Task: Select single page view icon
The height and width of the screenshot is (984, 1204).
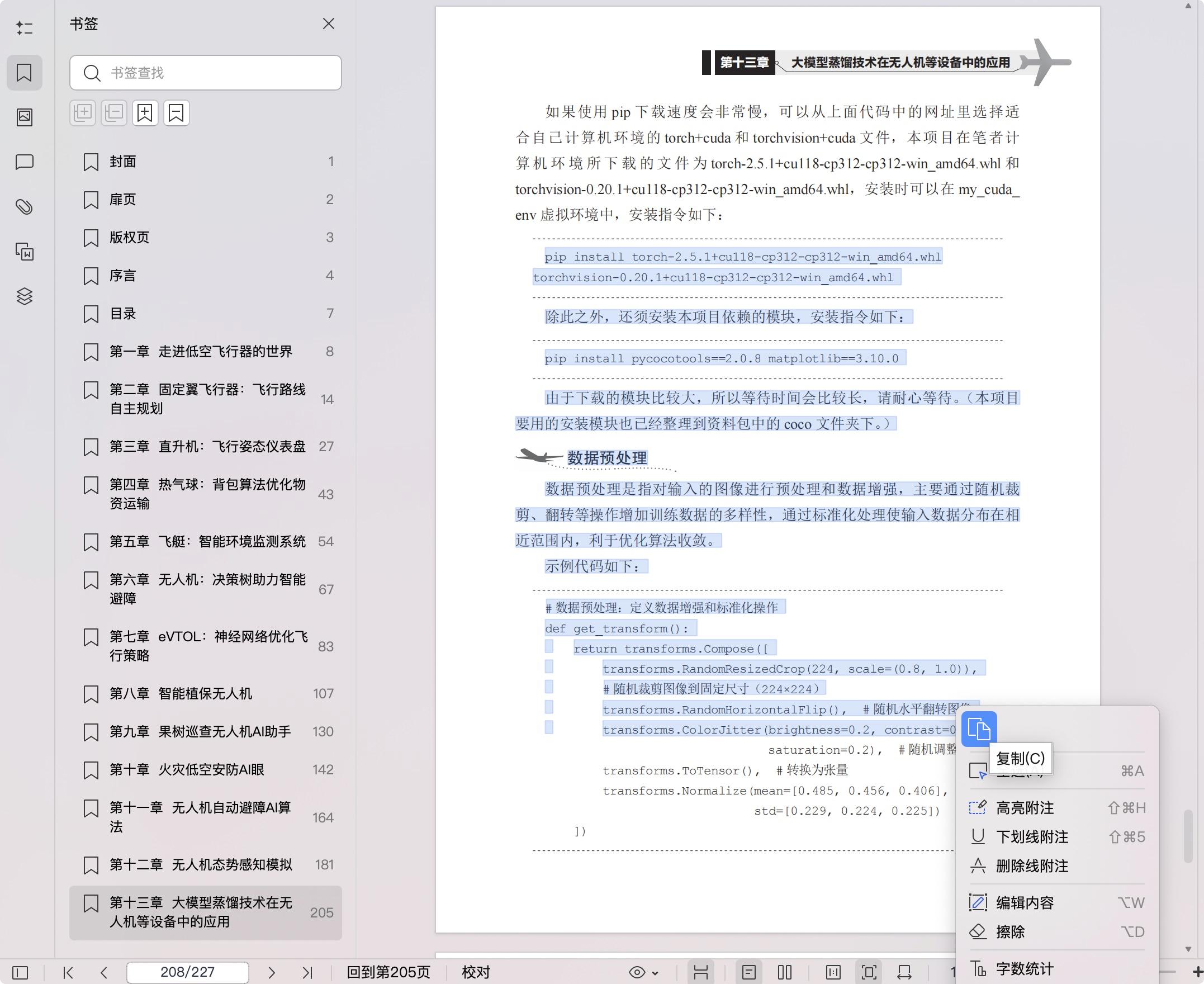Action: coord(749,973)
